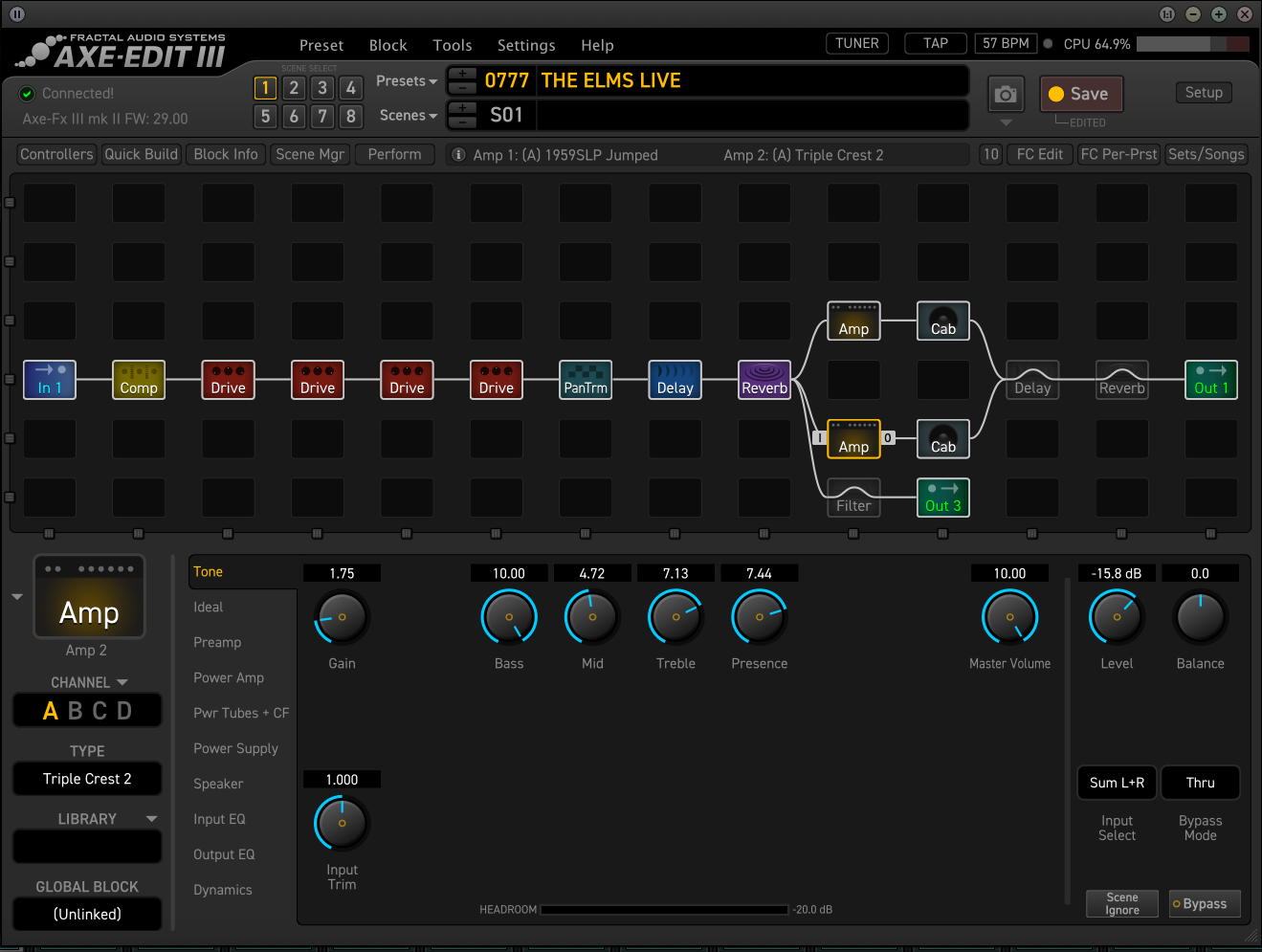Switch to the Power Amp page
This screenshot has width=1262, height=952.
pyautogui.click(x=229, y=677)
